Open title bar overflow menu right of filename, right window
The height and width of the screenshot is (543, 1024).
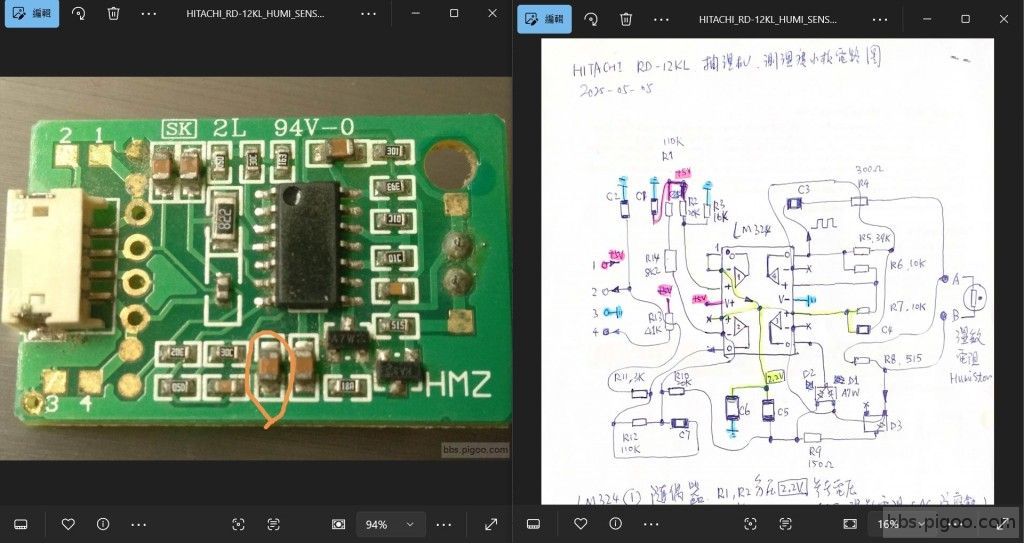click(x=880, y=20)
